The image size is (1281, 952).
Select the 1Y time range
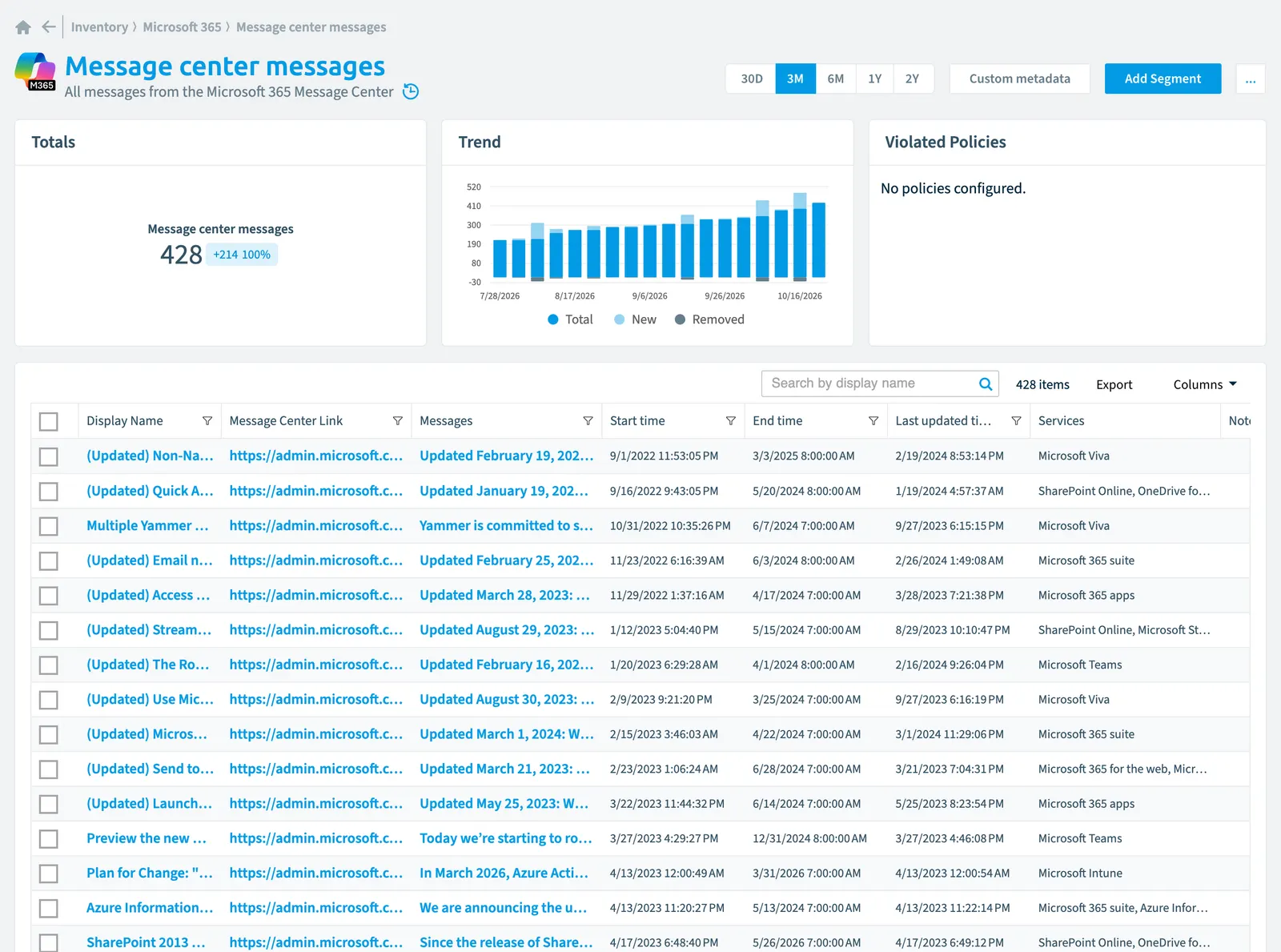[x=874, y=78]
